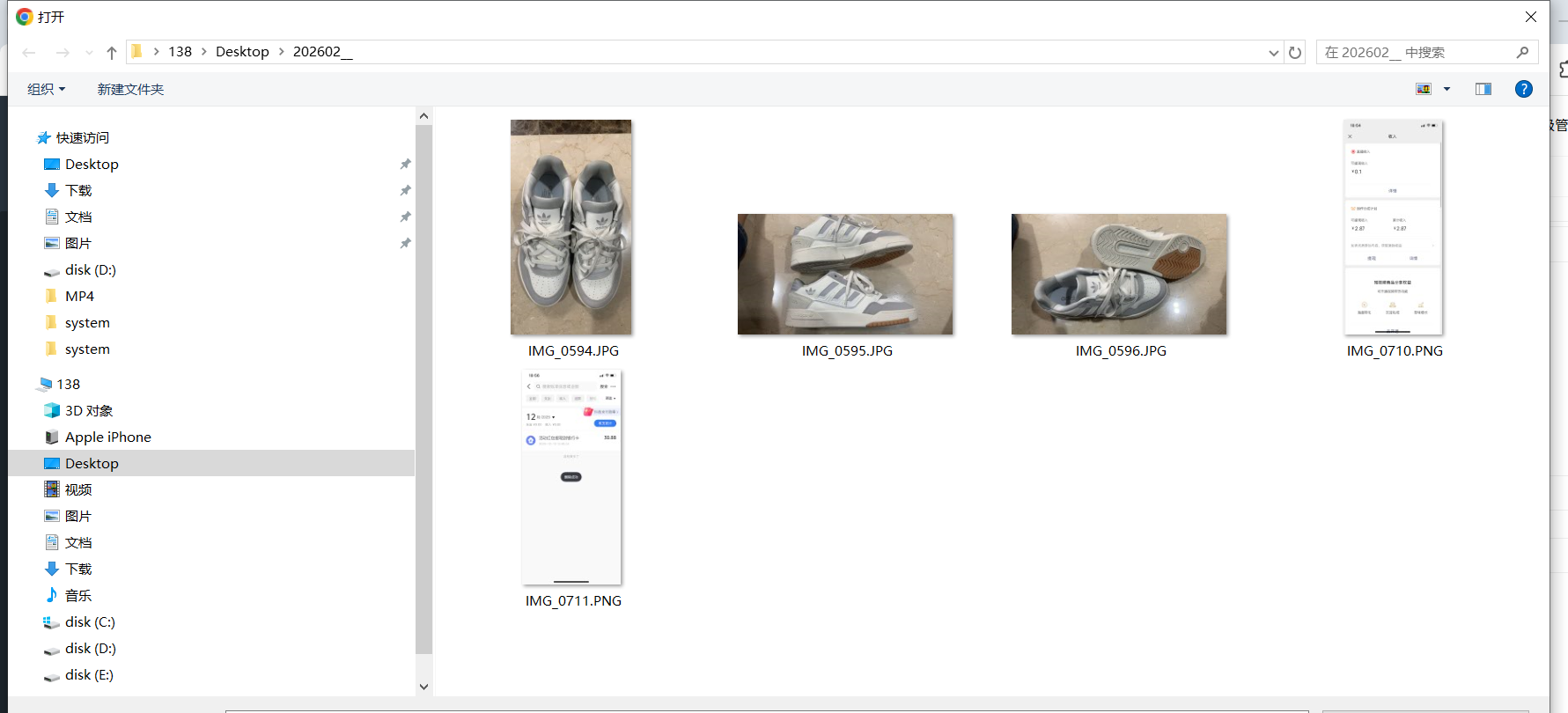Select the 138 computer node in sidebar
The width and height of the screenshot is (1568, 713).
click(58, 385)
